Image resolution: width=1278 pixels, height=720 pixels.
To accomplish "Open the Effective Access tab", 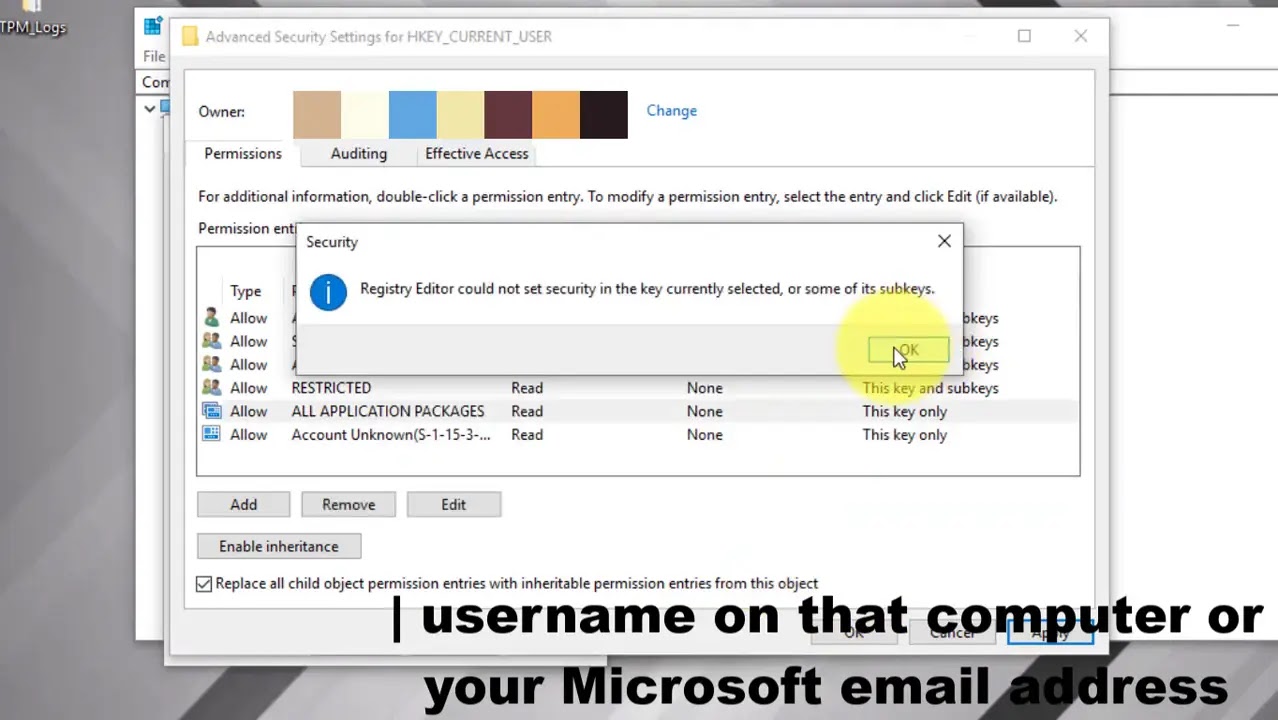I will (x=476, y=154).
